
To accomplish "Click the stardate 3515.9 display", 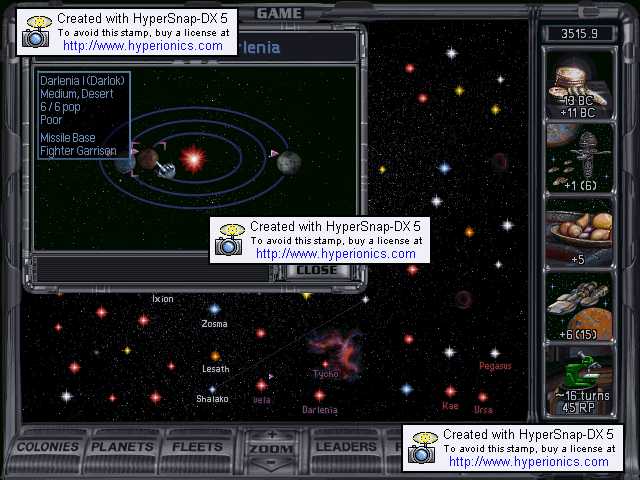I will pos(579,33).
